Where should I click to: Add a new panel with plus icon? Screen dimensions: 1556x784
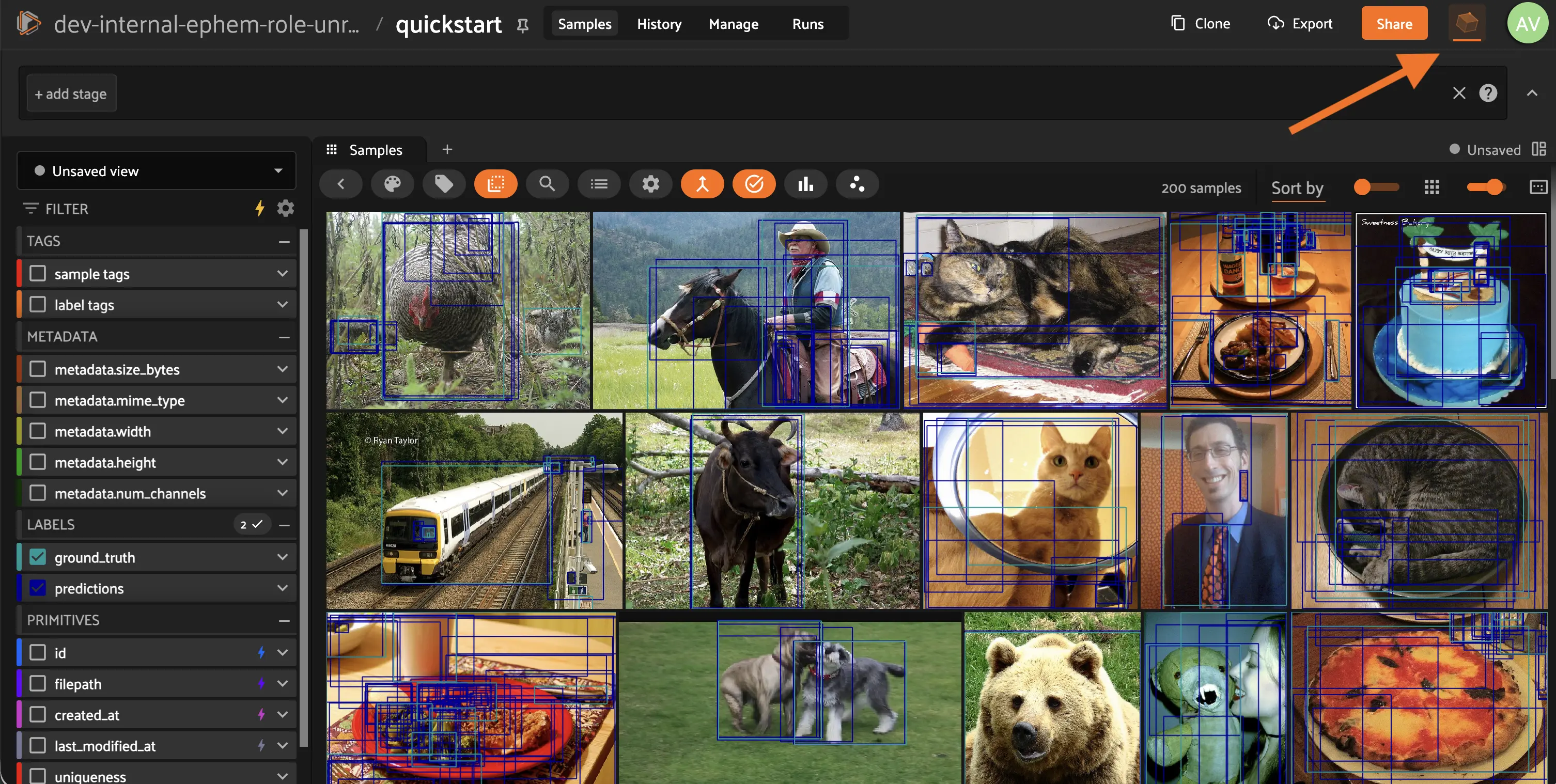click(x=447, y=149)
